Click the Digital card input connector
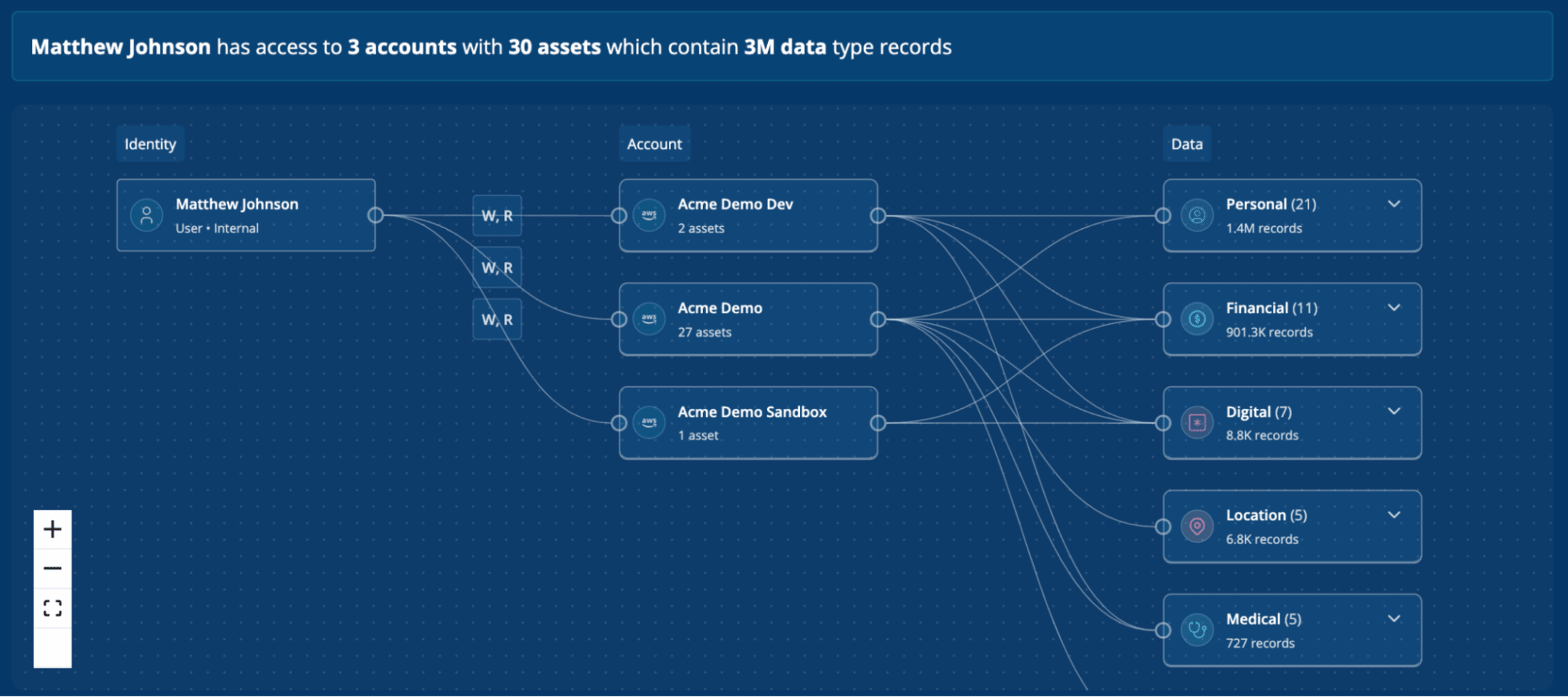The image size is (1568, 697). coord(1163,423)
